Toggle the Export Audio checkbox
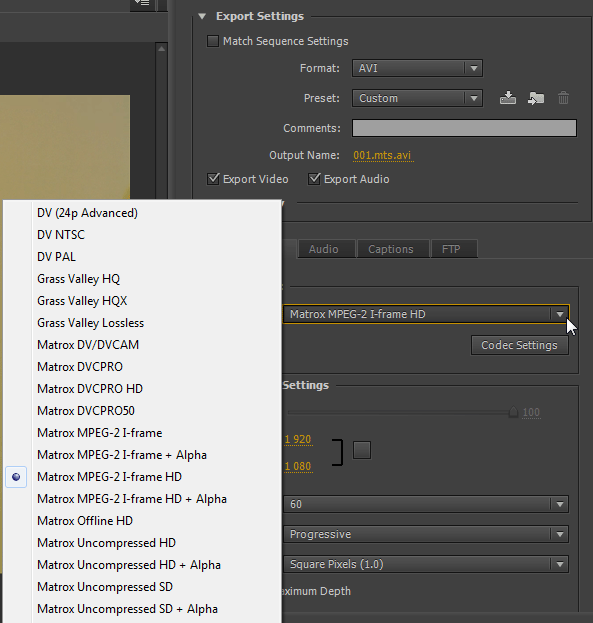Viewport: 593px width, 623px height. [314, 179]
